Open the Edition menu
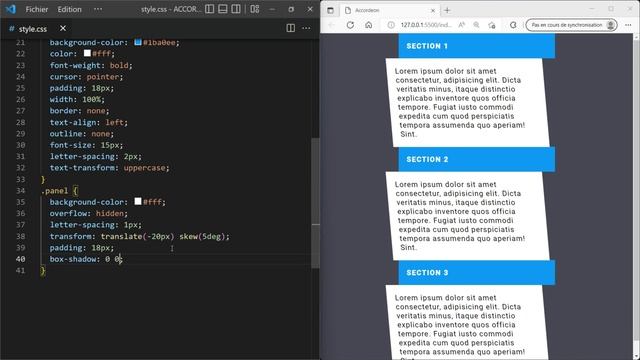The height and width of the screenshot is (360, 640). (69, 9)
